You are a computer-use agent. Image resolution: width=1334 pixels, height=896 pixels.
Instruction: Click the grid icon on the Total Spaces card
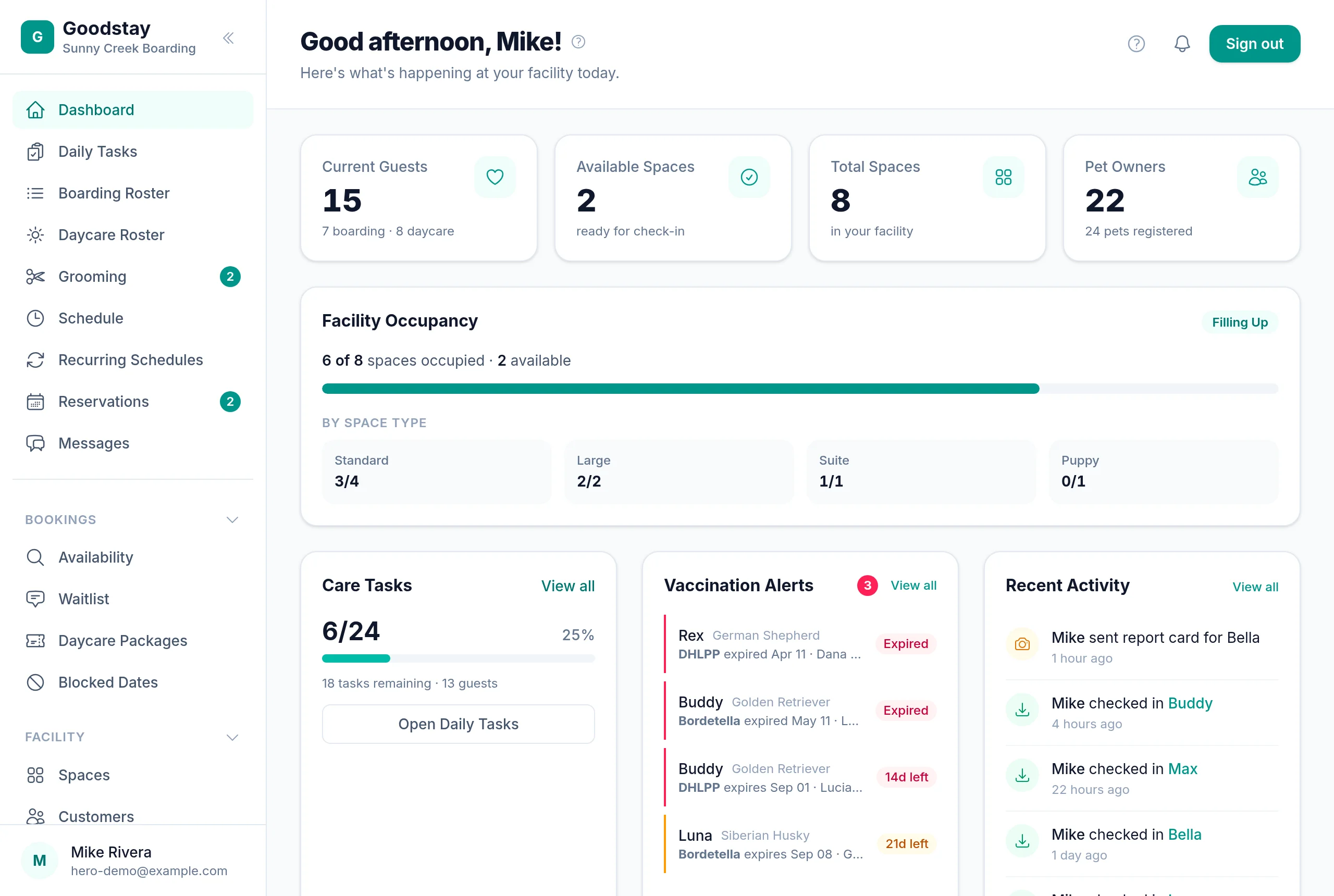[x=1004, y=177]
